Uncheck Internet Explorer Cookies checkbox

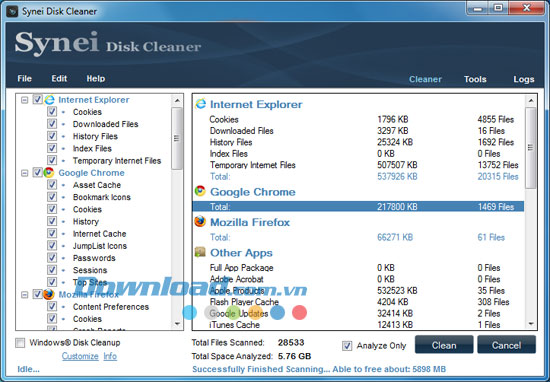coord(52,112)
